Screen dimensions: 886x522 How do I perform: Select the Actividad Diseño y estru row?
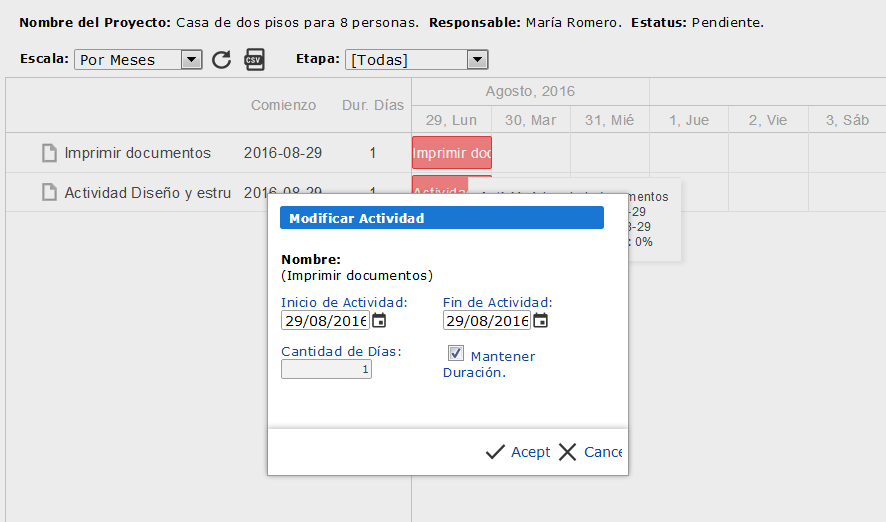pos(148,193)
